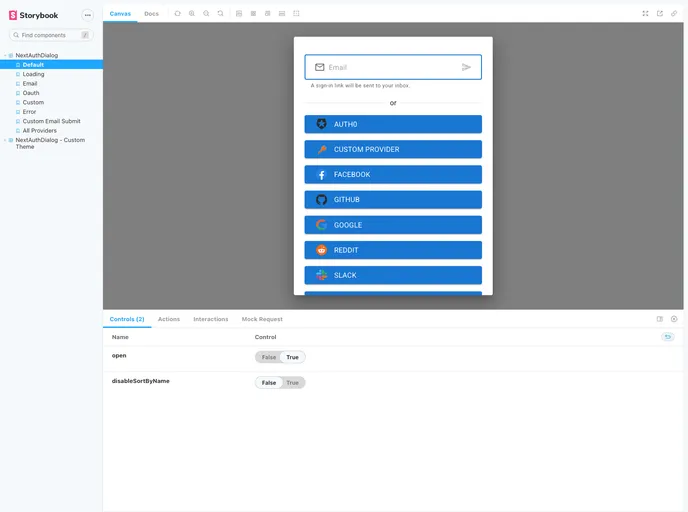Click the Remount component toolbar icon

pos(178,14)
